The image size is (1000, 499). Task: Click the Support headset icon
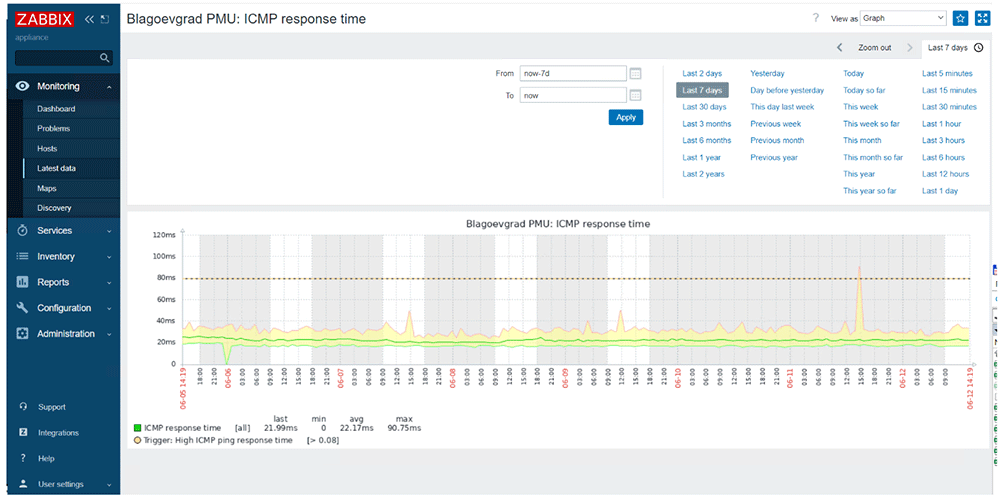pyautogui.click(x=23, y=406)
